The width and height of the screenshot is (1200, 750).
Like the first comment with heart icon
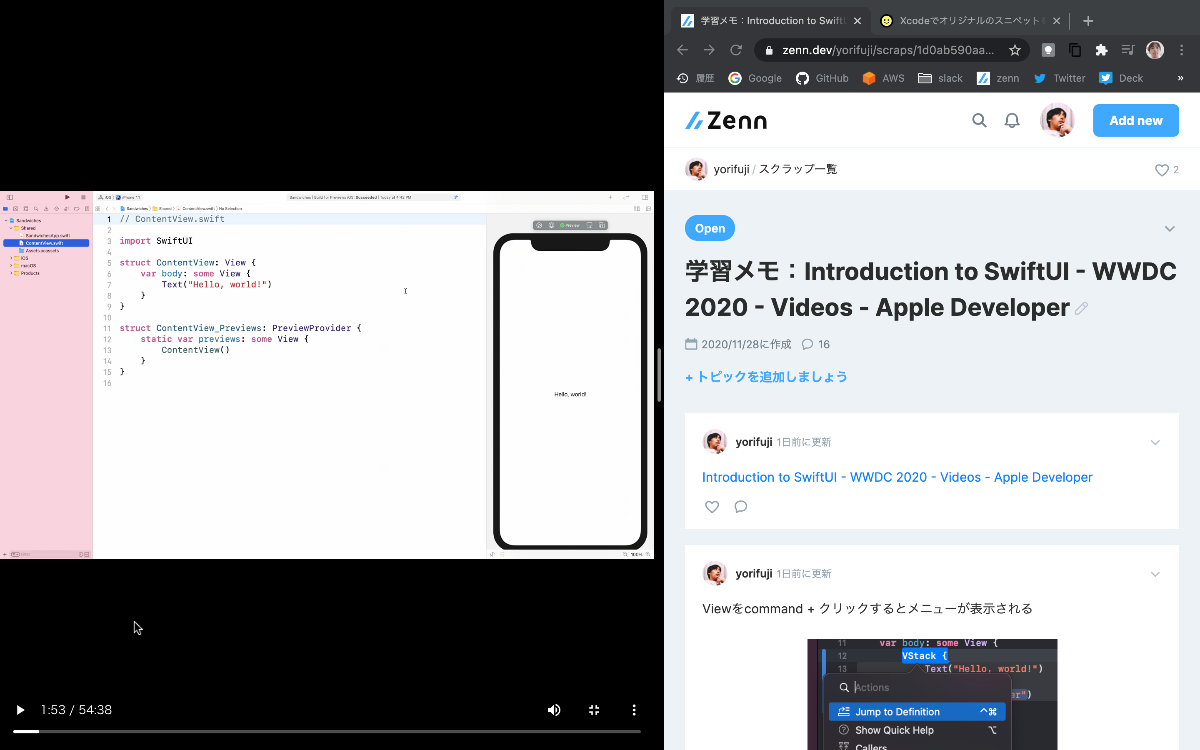(712, 507)
